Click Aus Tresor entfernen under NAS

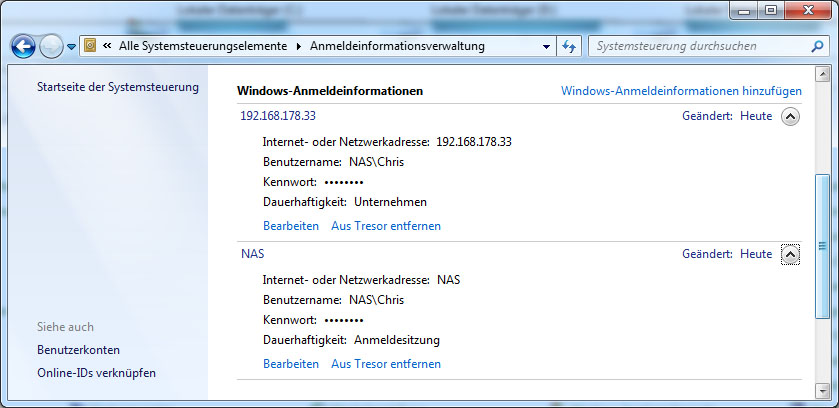(386, 364)
